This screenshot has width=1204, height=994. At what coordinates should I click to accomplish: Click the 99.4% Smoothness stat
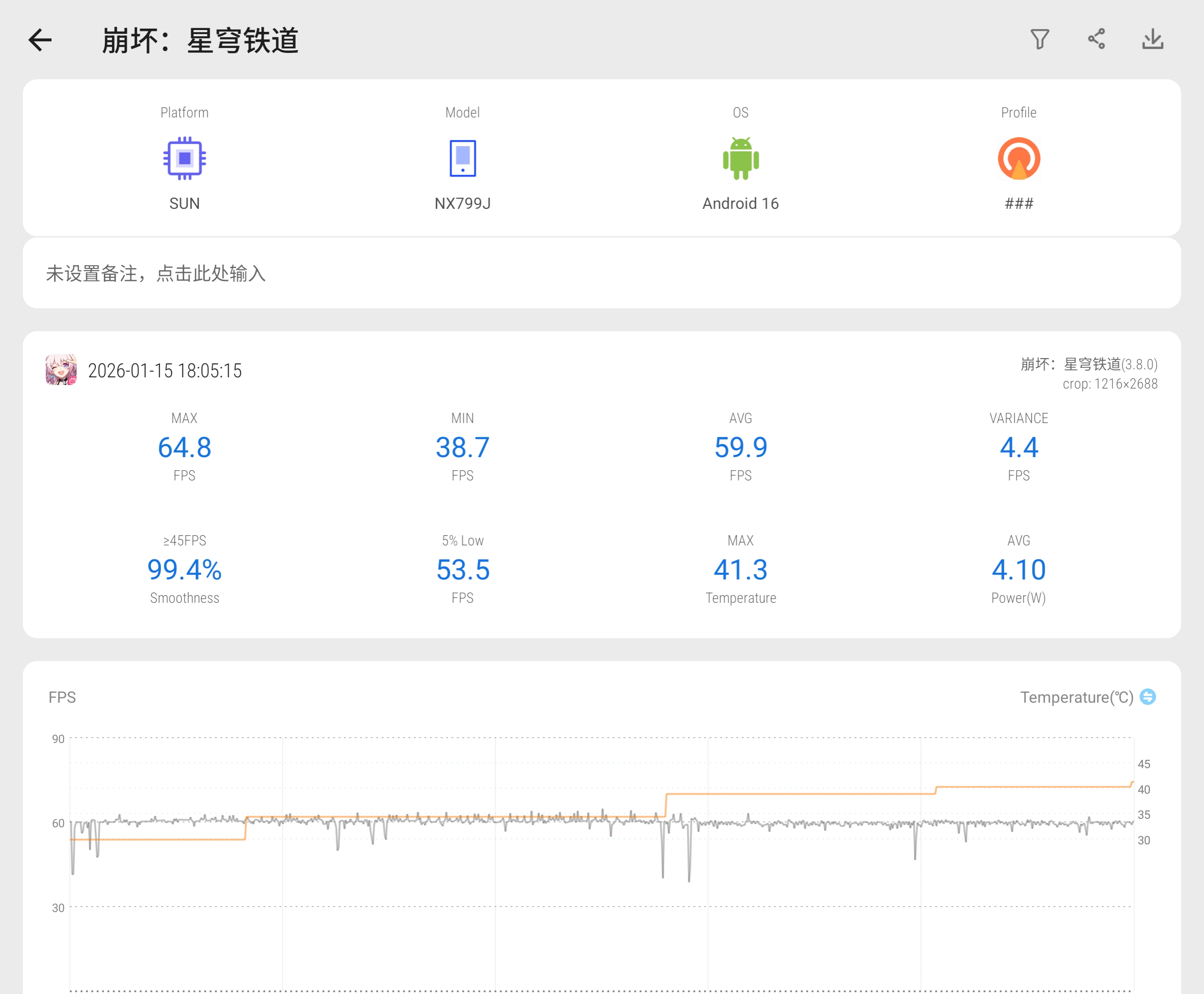[x=184, y=570]
